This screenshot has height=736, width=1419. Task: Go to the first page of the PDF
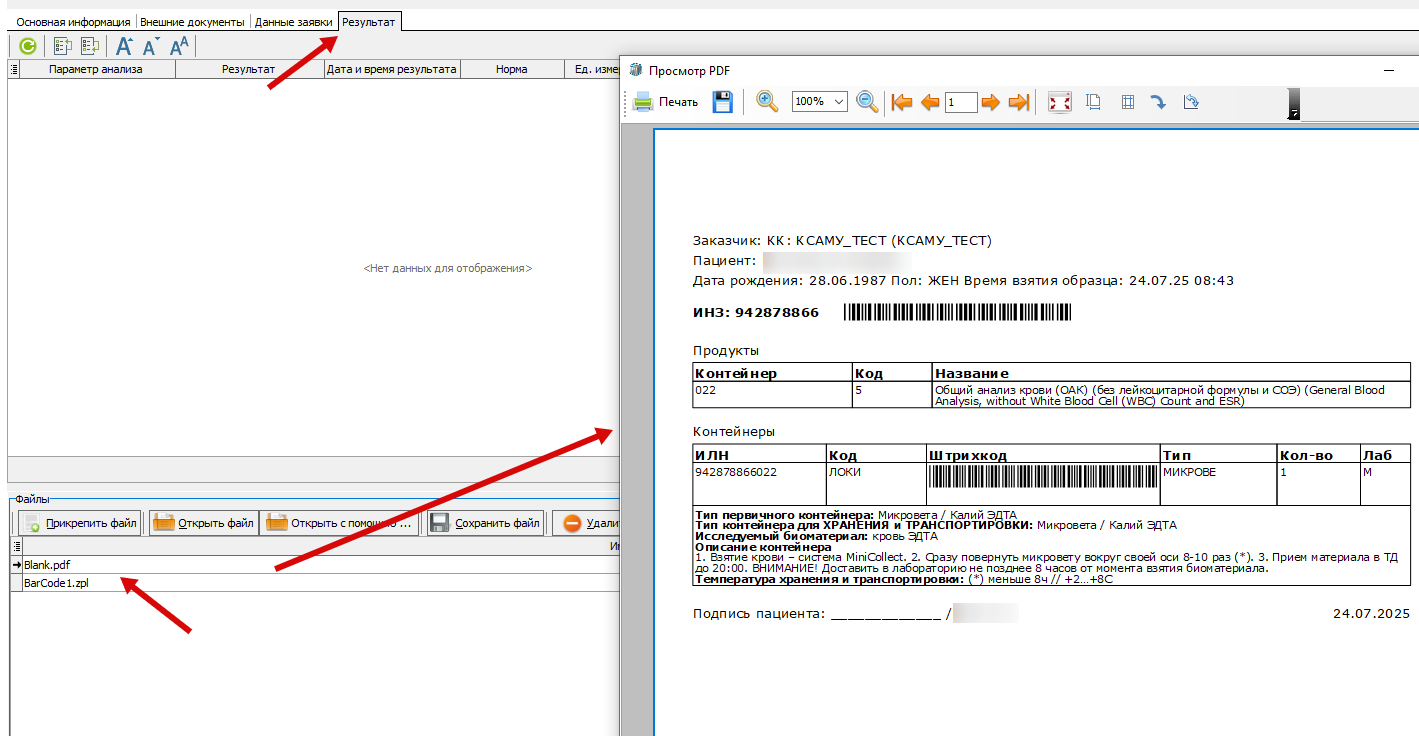click(x=902, y=102)
